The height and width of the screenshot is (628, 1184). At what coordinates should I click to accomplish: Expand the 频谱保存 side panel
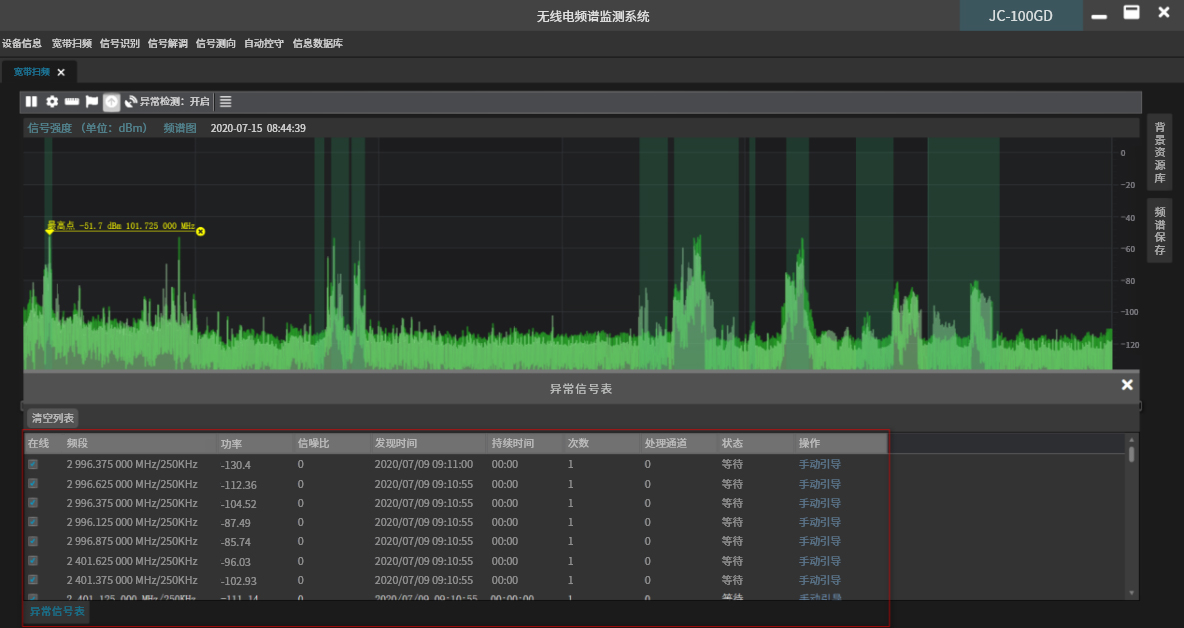tap(1160, 231)
